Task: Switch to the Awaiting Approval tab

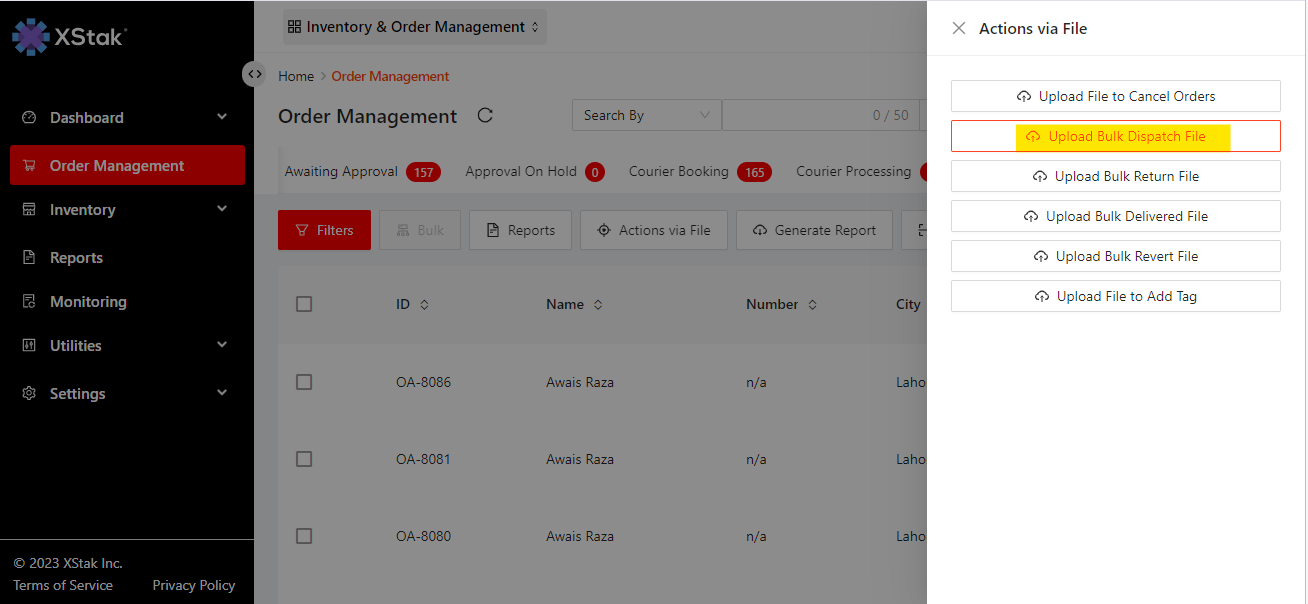Action: 342,172
